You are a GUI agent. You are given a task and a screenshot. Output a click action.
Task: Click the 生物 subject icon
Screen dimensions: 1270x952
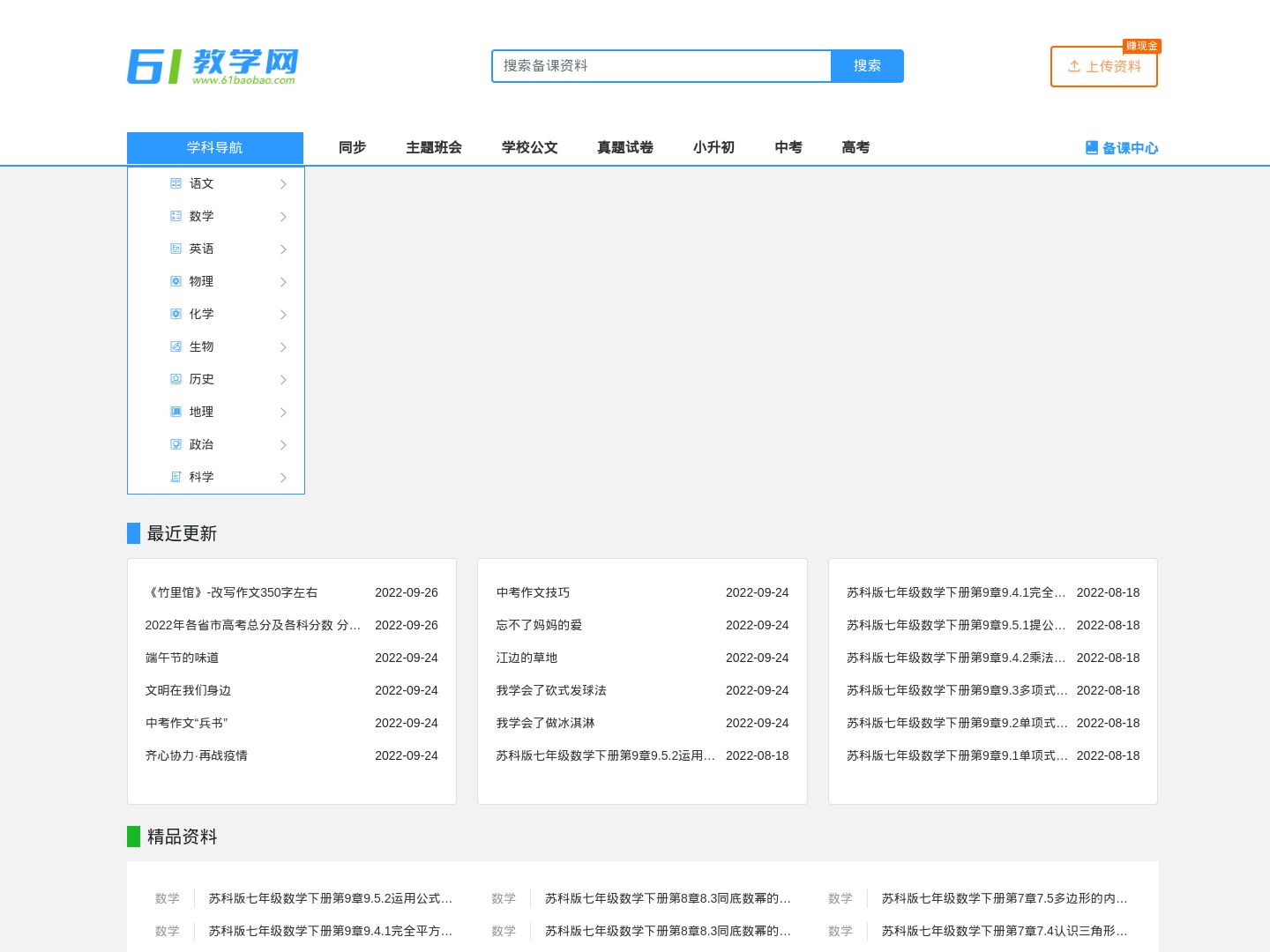coord(176,346)
